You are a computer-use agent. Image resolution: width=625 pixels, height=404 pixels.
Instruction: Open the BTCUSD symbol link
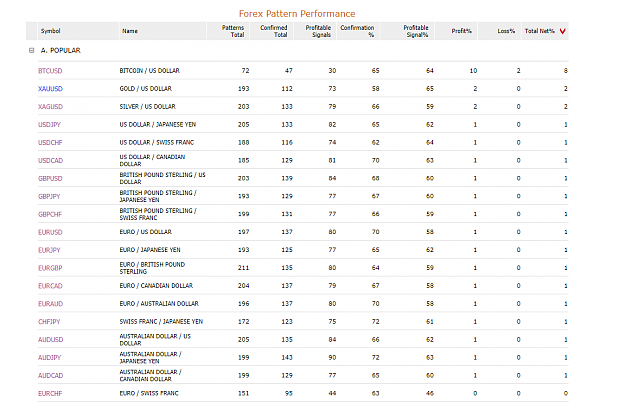[x=50, y=71]
